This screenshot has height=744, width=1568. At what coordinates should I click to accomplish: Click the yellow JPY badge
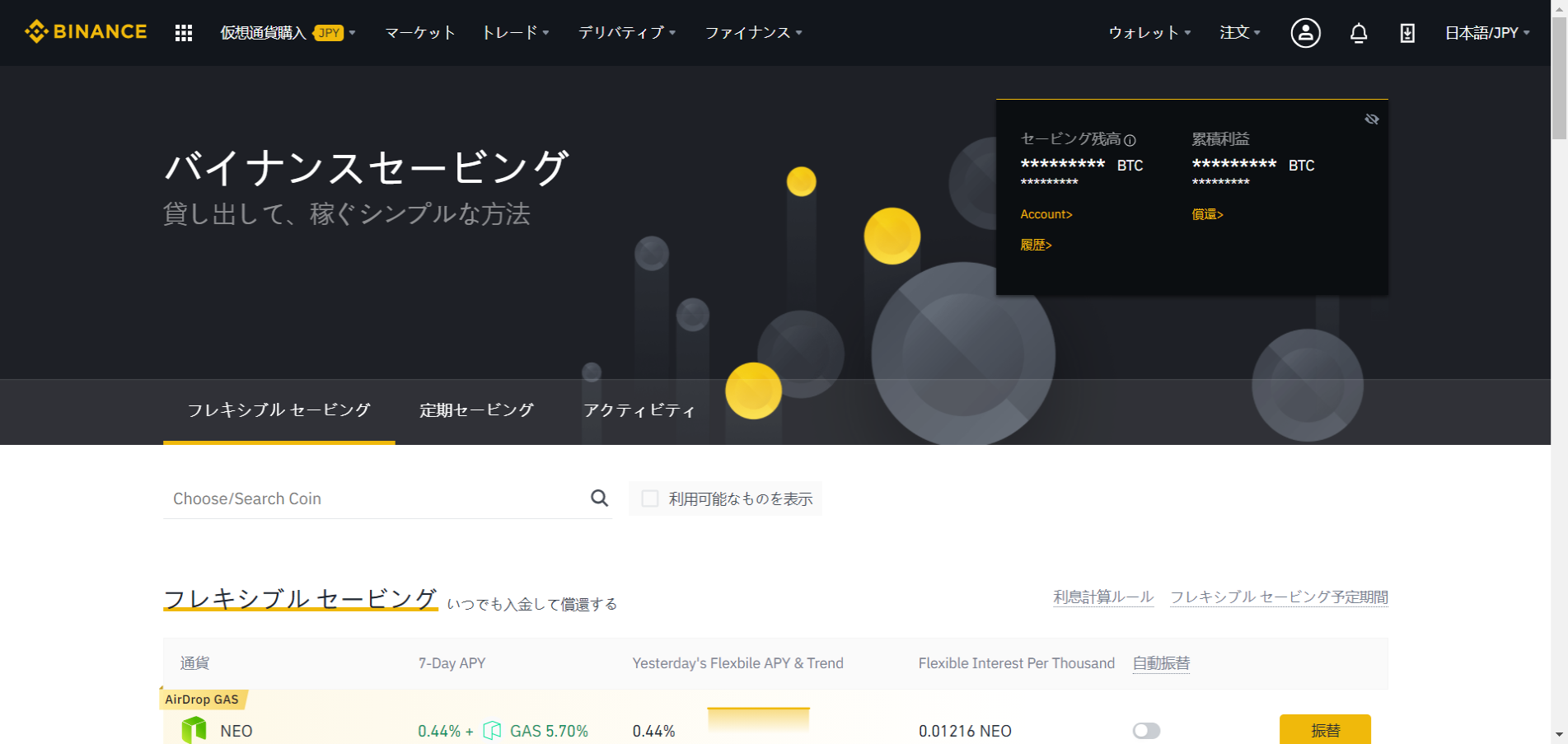pos(329,33)
